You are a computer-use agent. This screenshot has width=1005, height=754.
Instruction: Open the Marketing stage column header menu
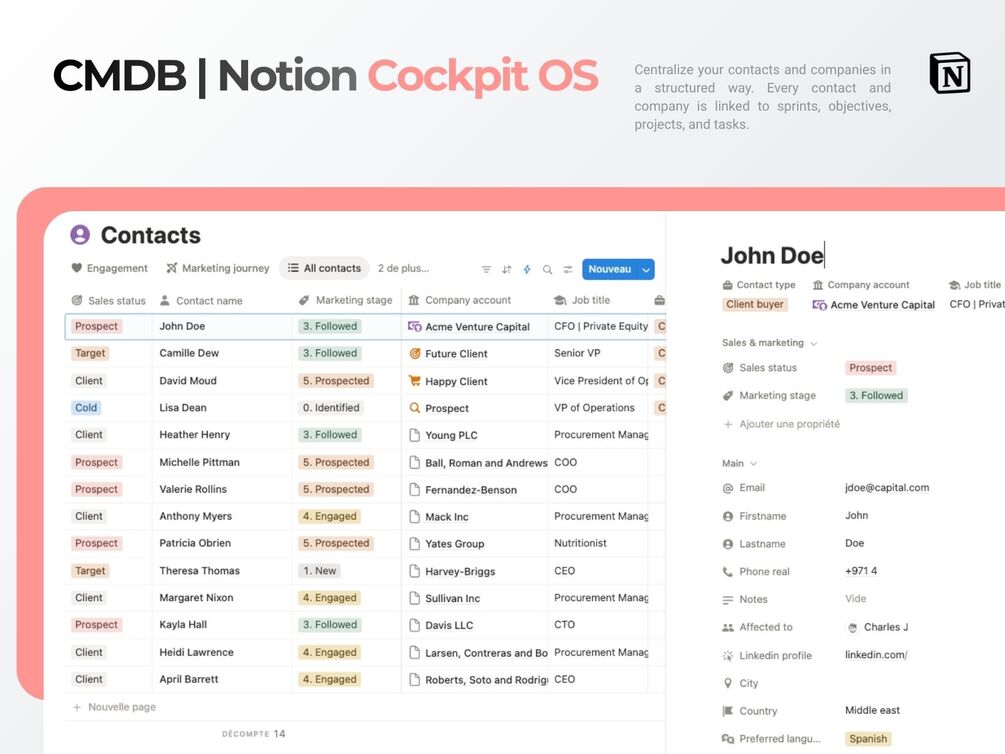coord(345,300)
